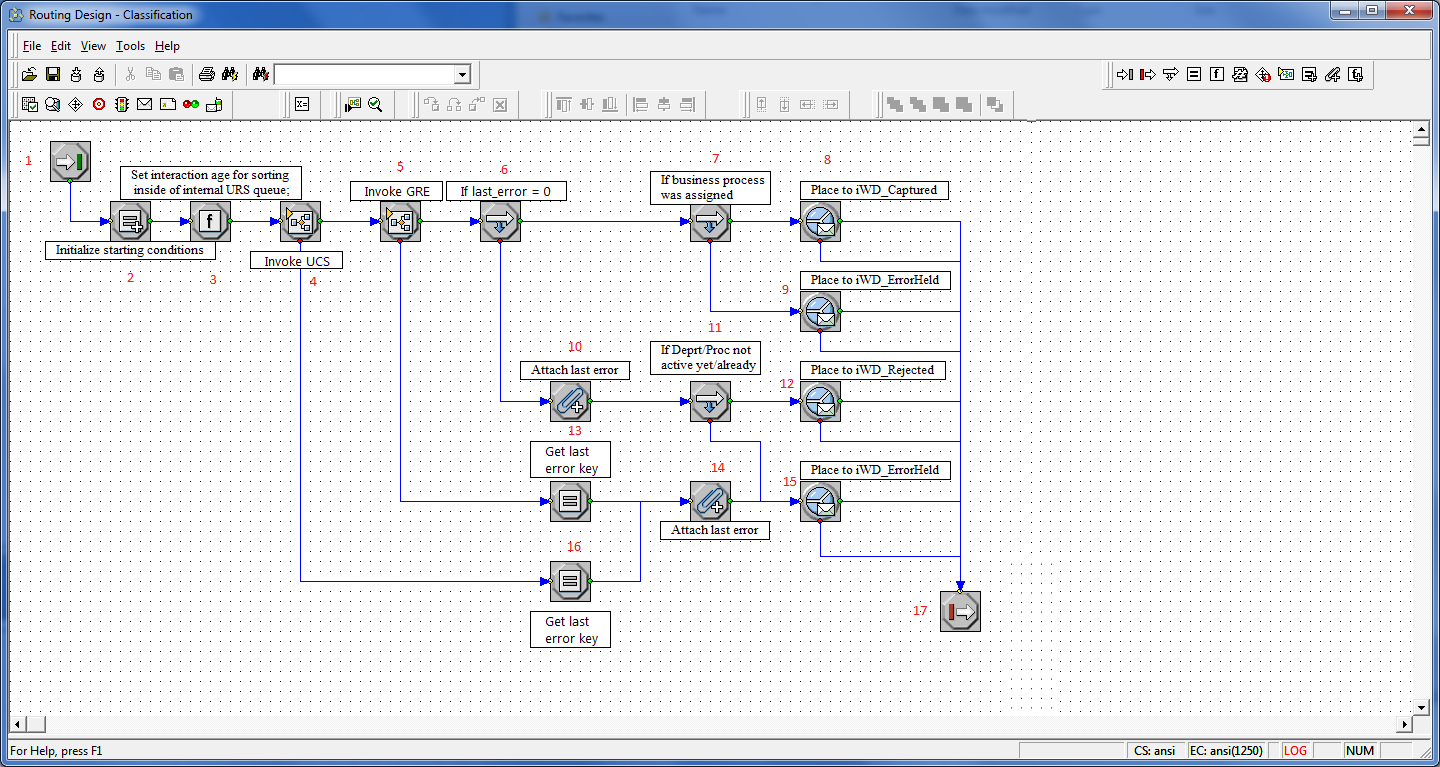Select the Exit node at the canvas bottom right

point(960,611)
